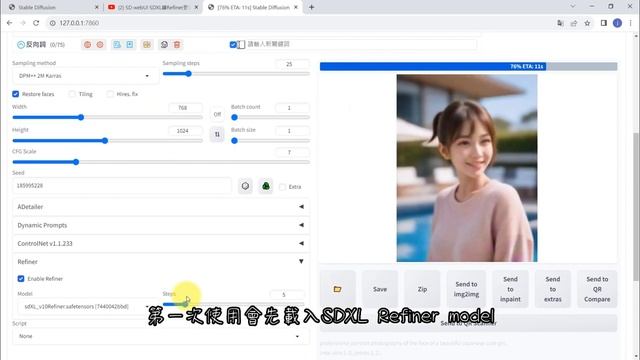640x360 pixels.
Task: Adjust the Batch size slider
Action: click(270, 141)
